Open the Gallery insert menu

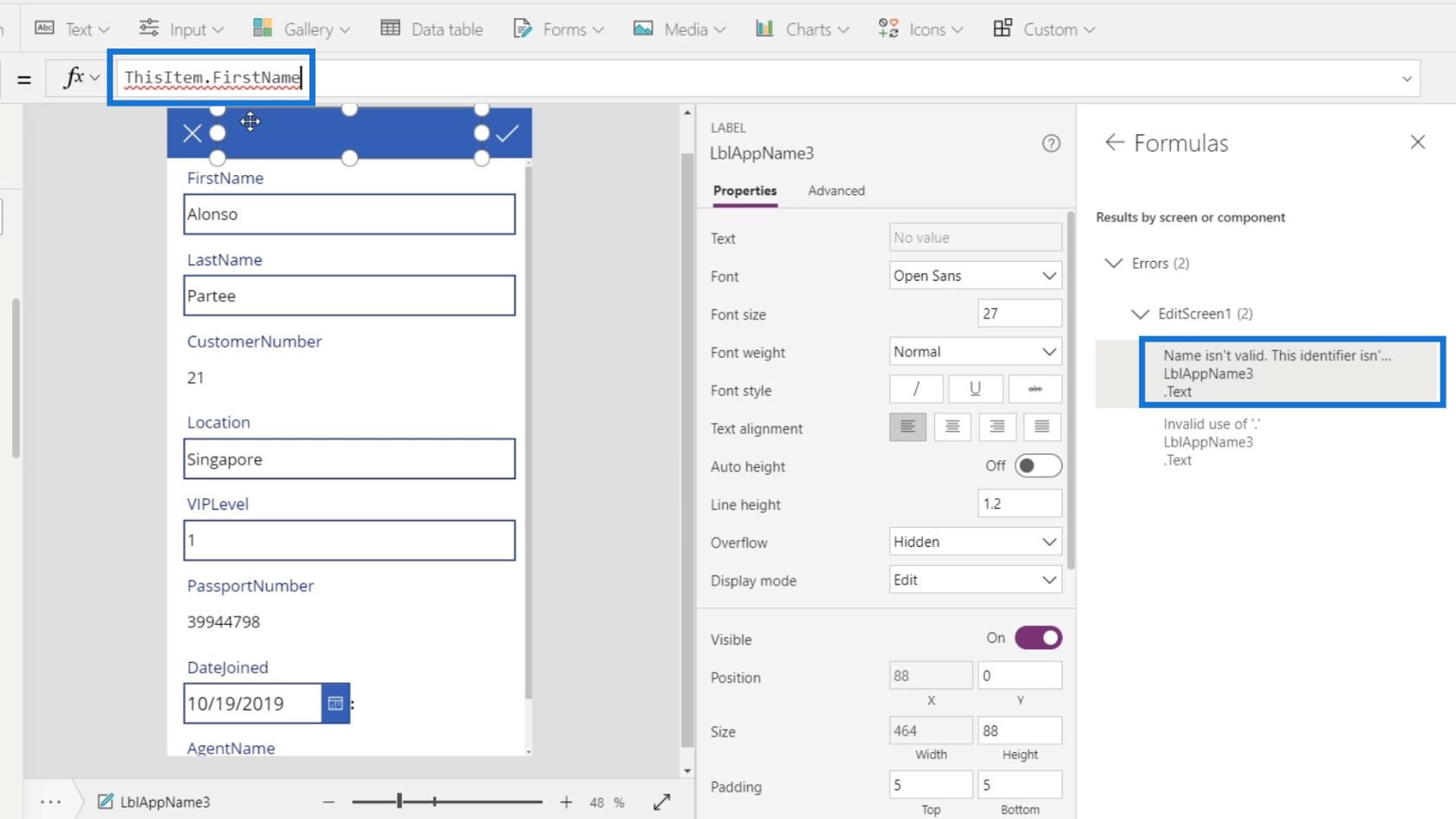(301, 29)
